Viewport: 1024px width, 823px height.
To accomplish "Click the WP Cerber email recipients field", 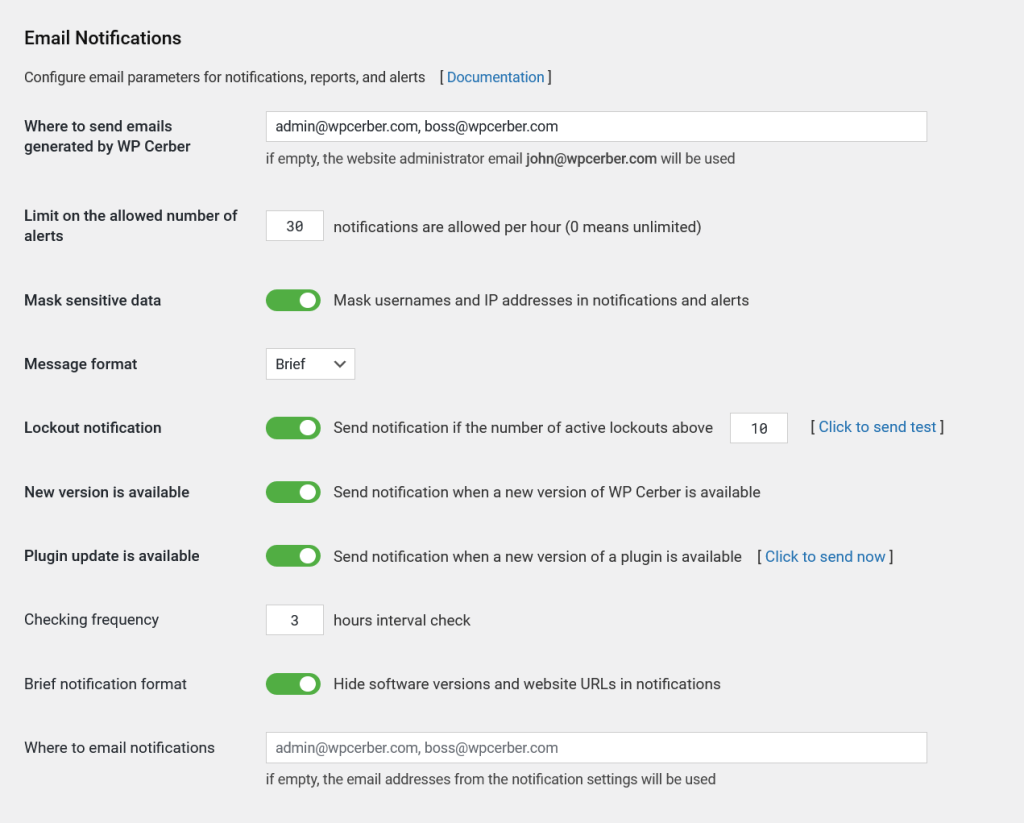I will click(x=595, y=127).
